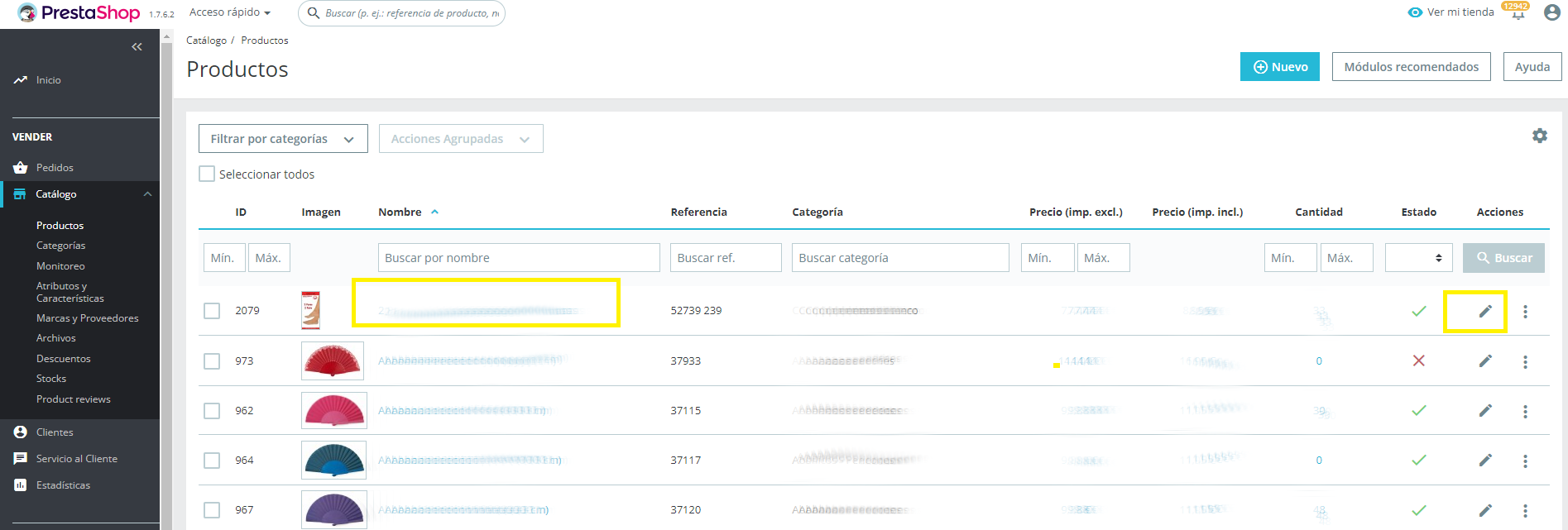The width and height of the screenshot is (1568, 530).
Task: Open the Ver mi tienda link
Action: pyautogui.click(x=1451, y=12)
